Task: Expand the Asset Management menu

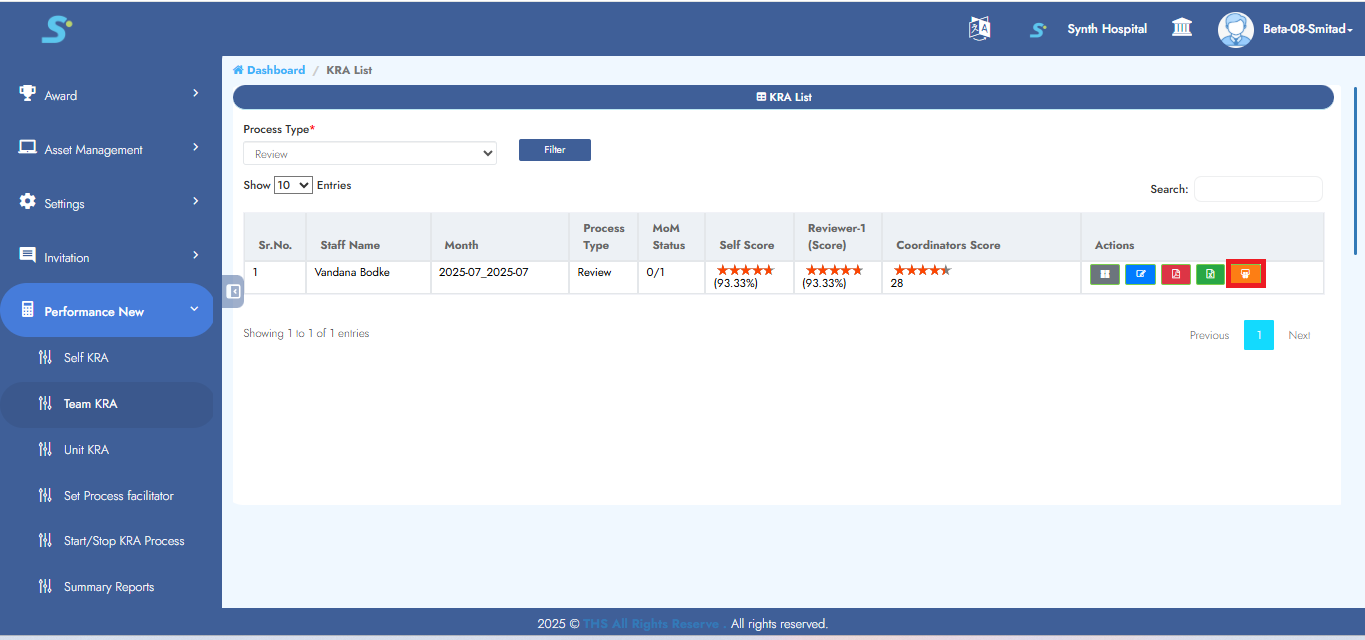Action: [110, 149]
